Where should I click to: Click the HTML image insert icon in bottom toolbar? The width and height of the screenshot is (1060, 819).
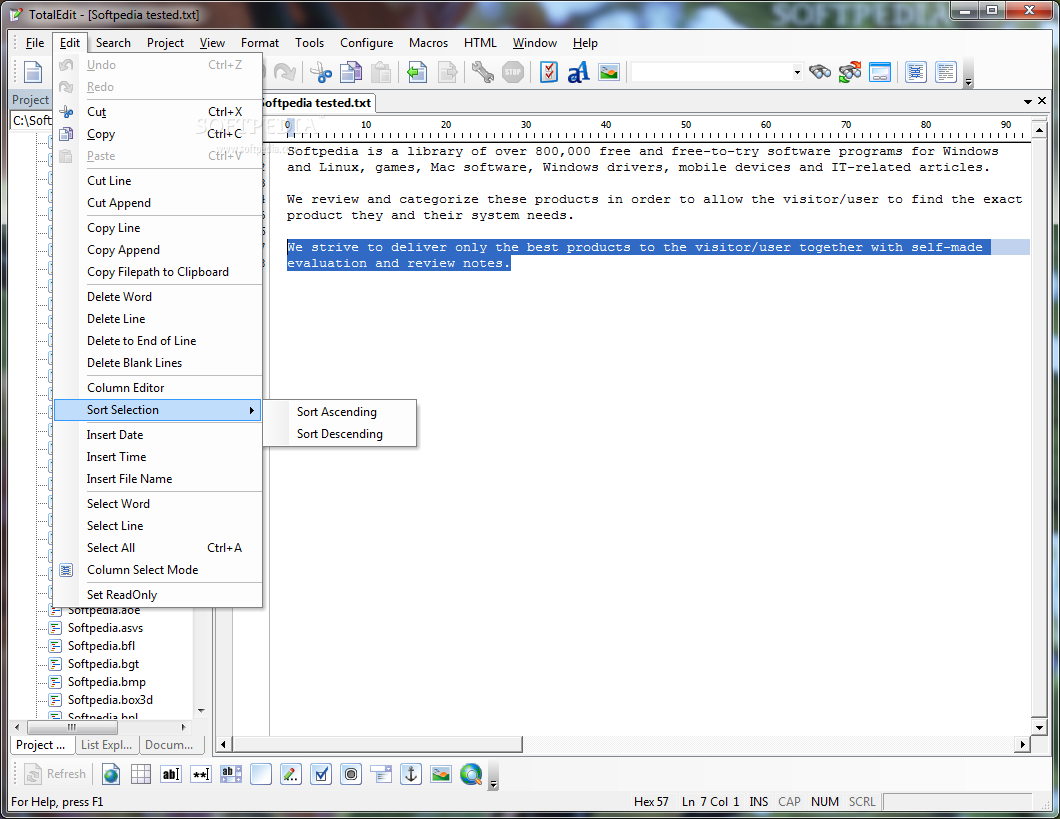point(441,774)
